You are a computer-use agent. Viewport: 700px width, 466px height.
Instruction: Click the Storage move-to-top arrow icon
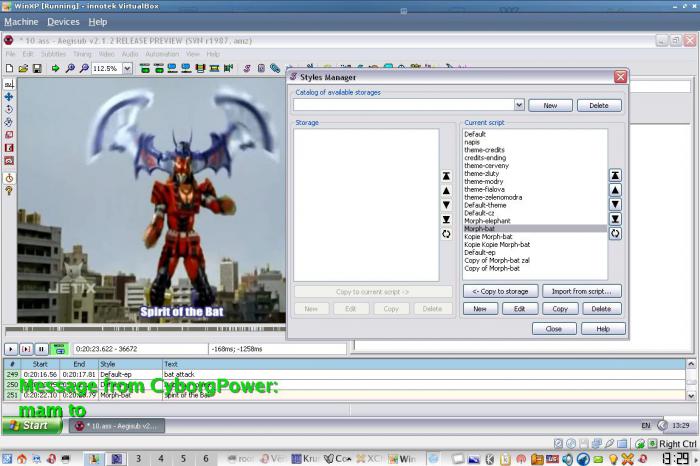pos(446,176)
